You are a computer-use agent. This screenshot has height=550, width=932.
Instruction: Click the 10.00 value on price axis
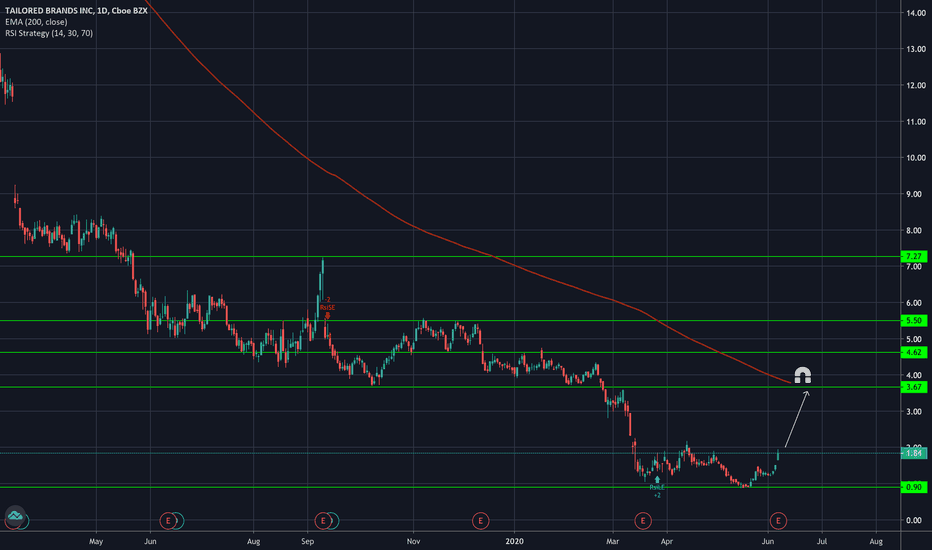click(x=915, y=158)
